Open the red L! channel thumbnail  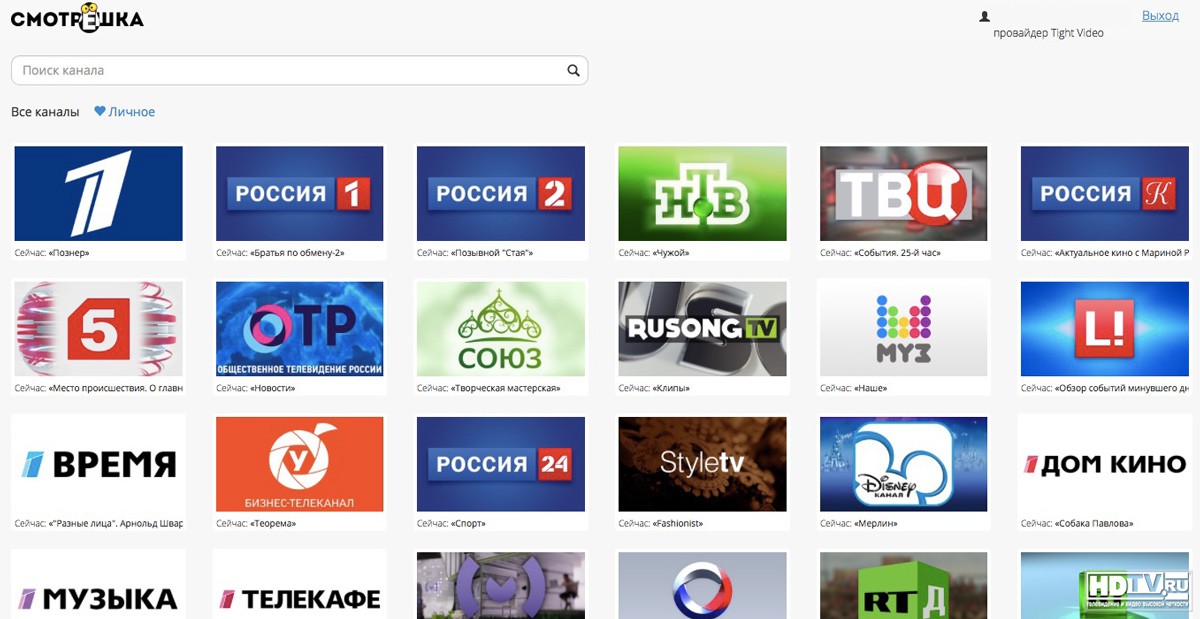[x=1105, y=329]
